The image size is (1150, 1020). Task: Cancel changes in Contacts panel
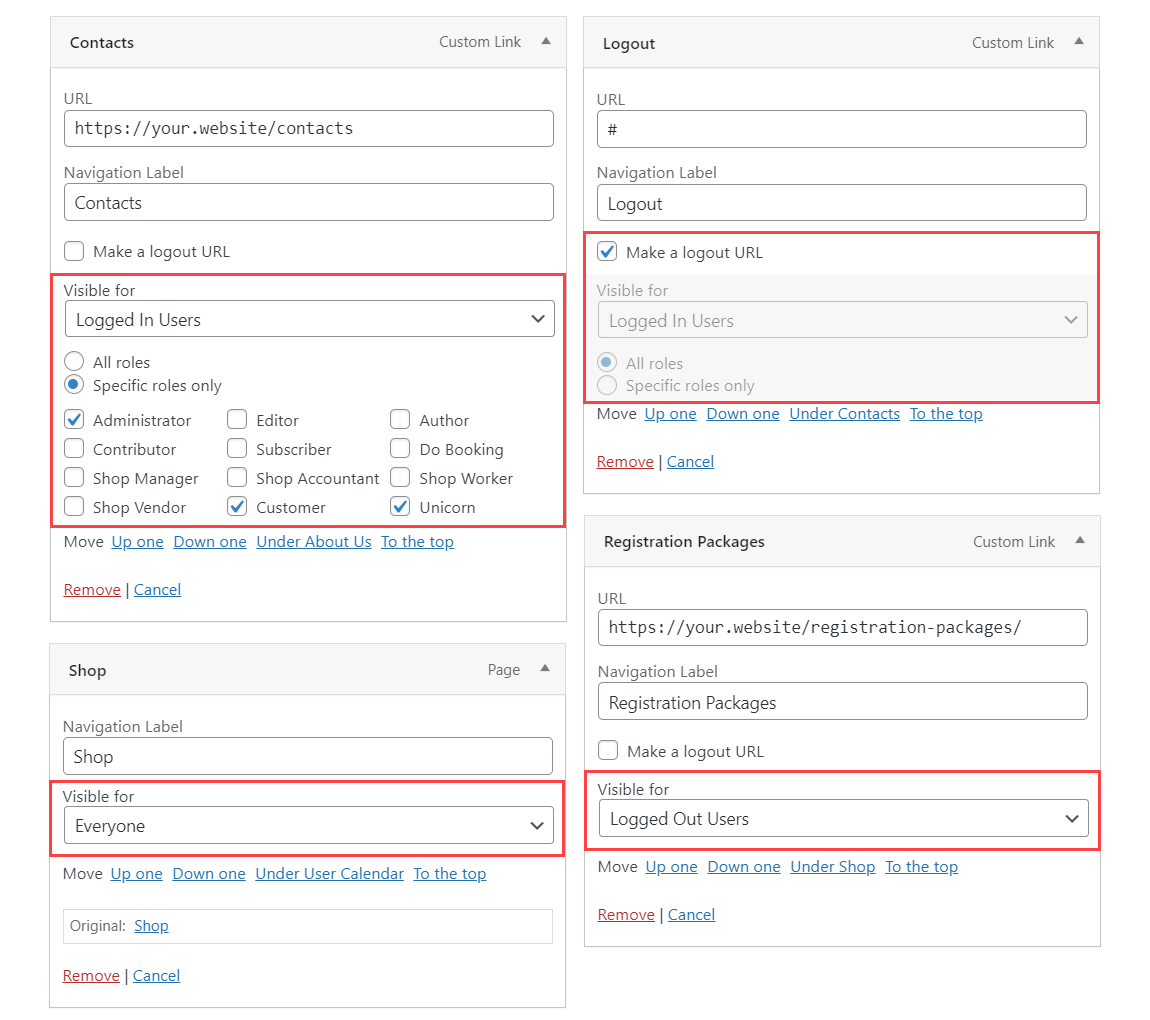tap(157, 590)
